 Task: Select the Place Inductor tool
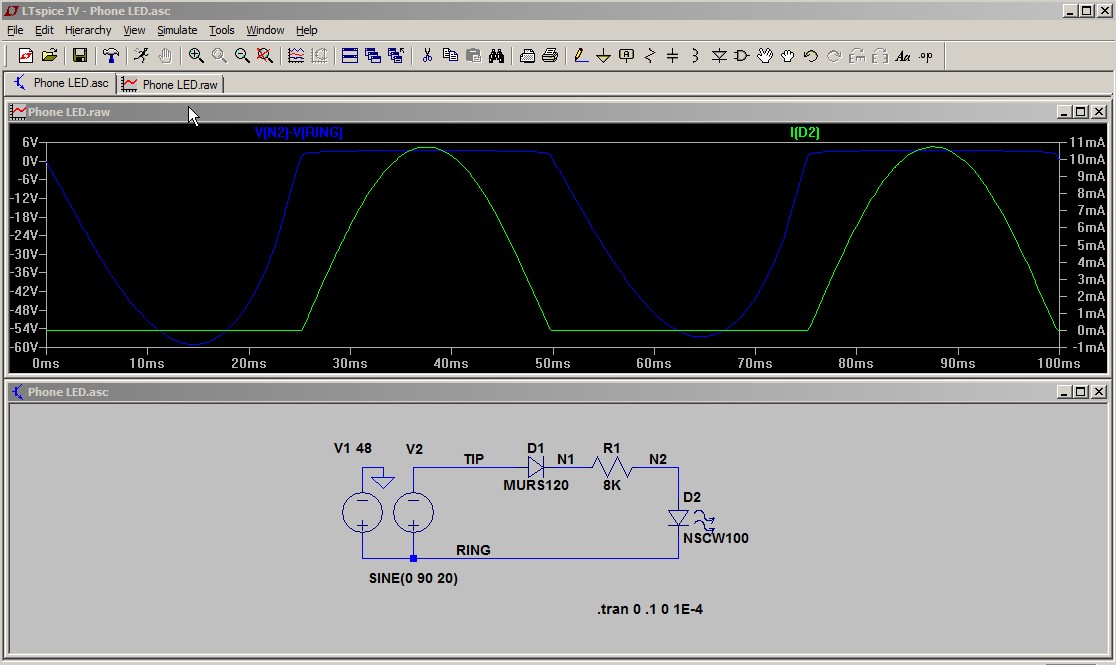click(x=695, y=56)
